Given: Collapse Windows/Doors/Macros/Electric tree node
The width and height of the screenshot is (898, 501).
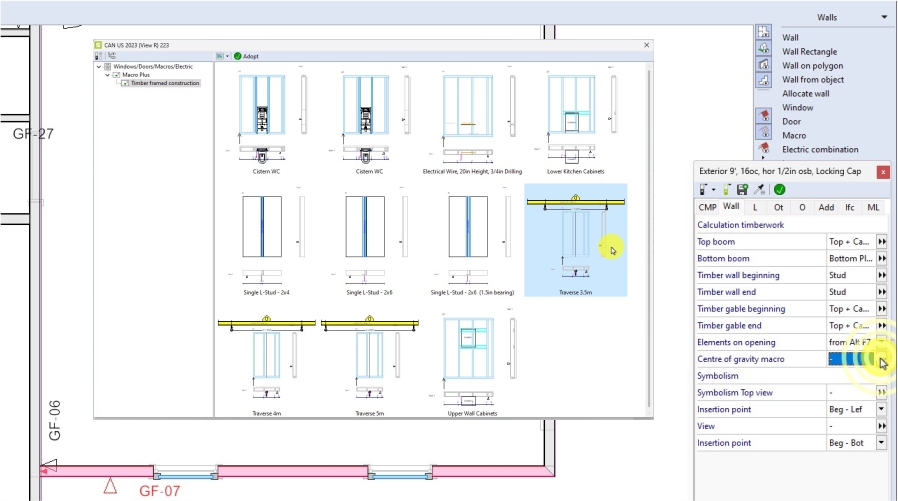Looking at the screenshot, I should click(99, 66).
